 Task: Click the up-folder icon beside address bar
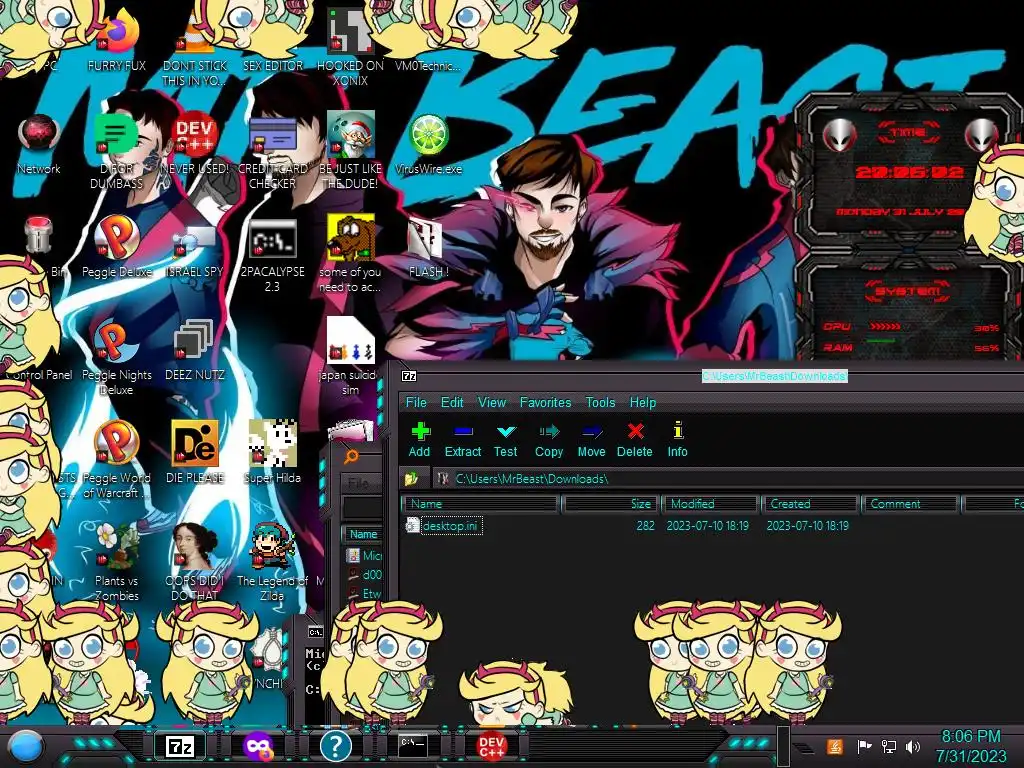click(x=411, y=479)
